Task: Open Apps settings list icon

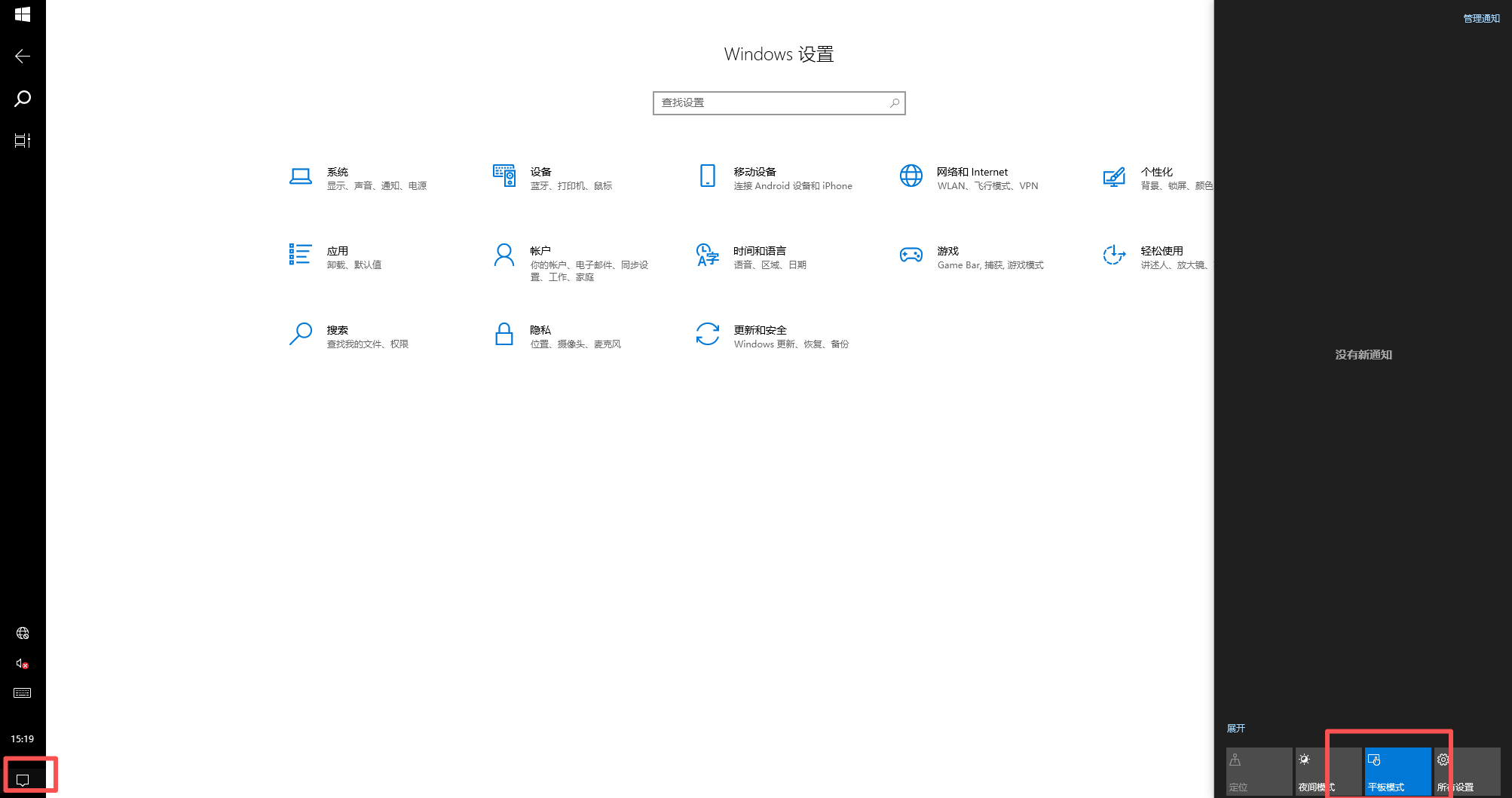Action: 301,255
